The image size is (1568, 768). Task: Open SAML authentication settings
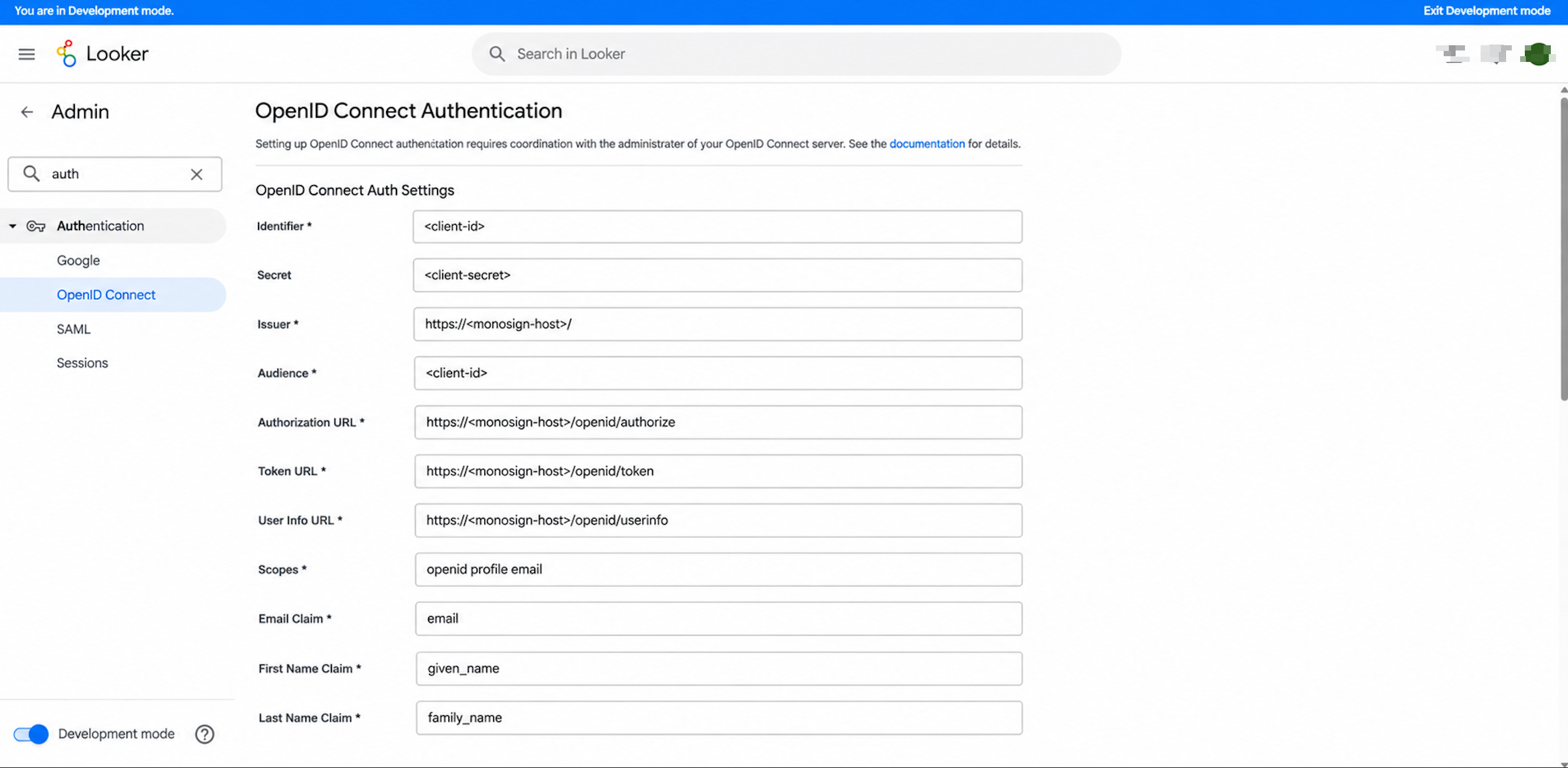[74, 329]
